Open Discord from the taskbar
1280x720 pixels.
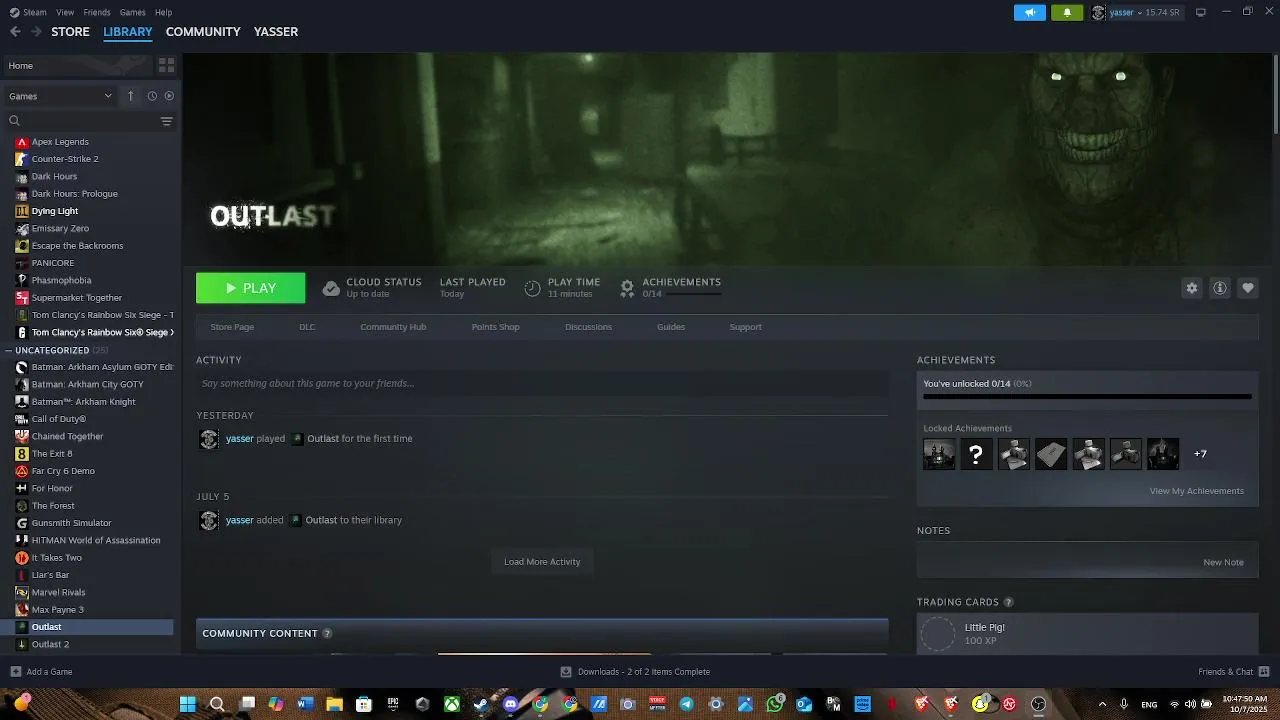pos(511,704)
